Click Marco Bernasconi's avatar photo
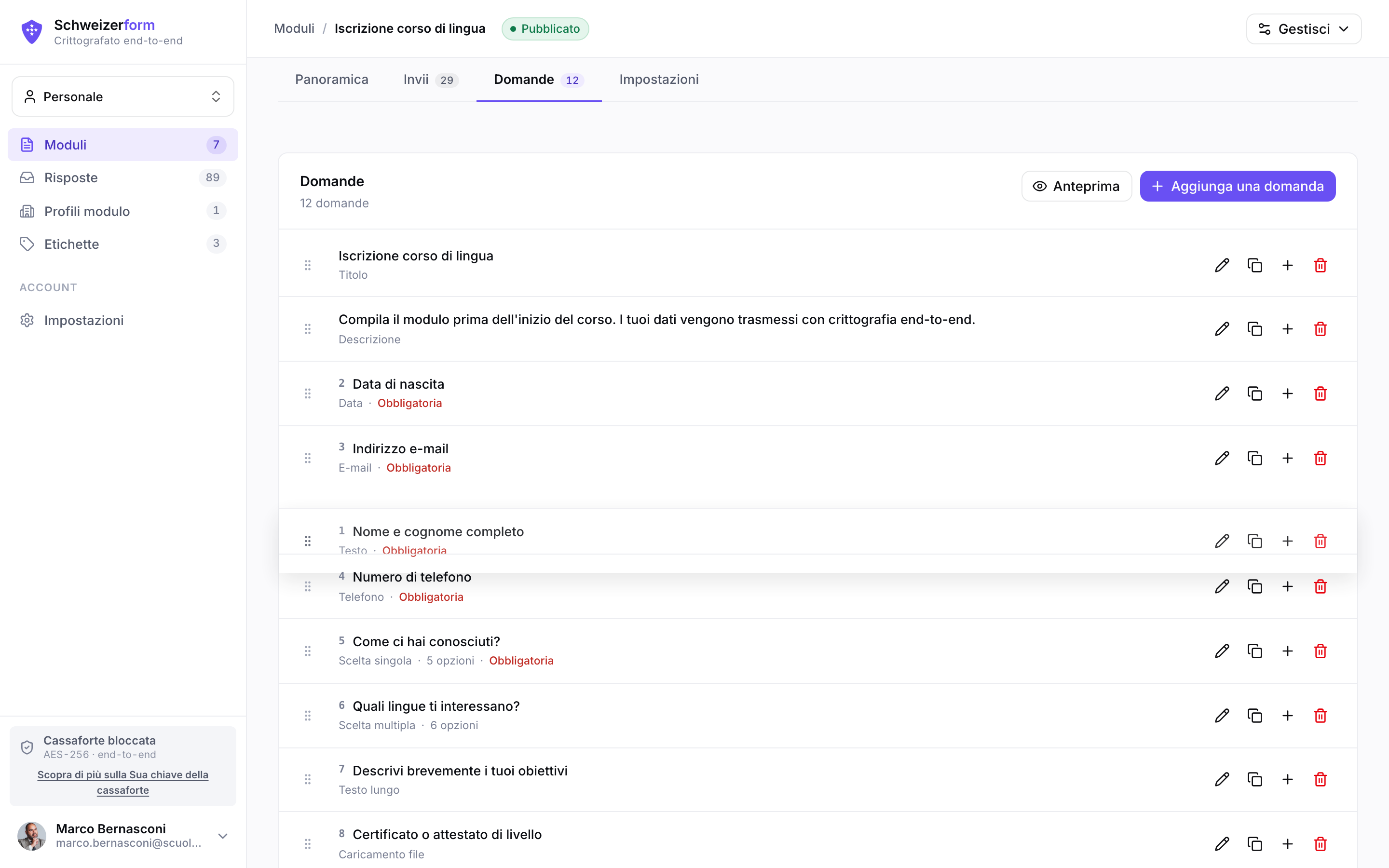 (x=31, y=836)
